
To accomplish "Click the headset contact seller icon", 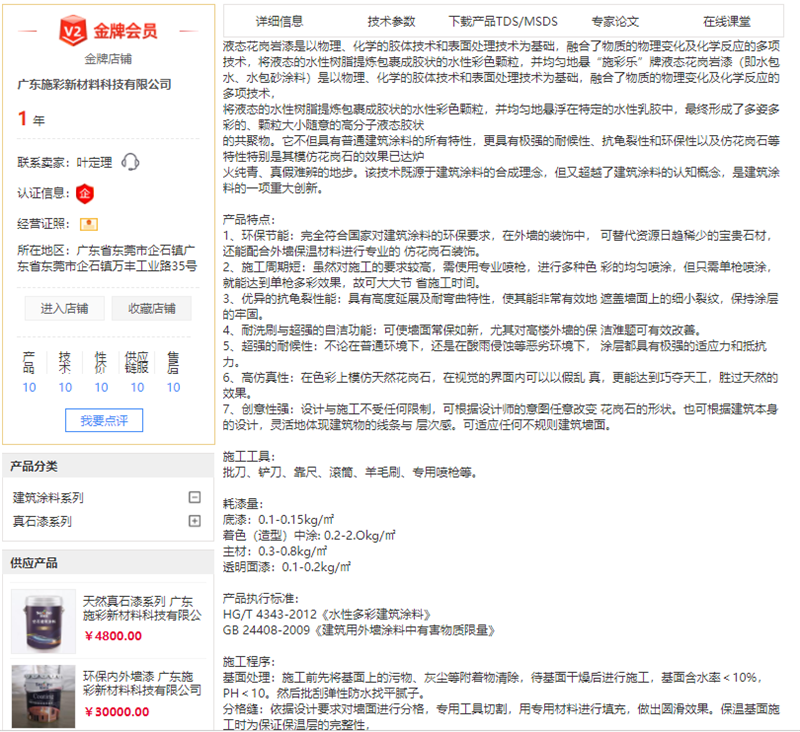I will (x=130, y=162).
